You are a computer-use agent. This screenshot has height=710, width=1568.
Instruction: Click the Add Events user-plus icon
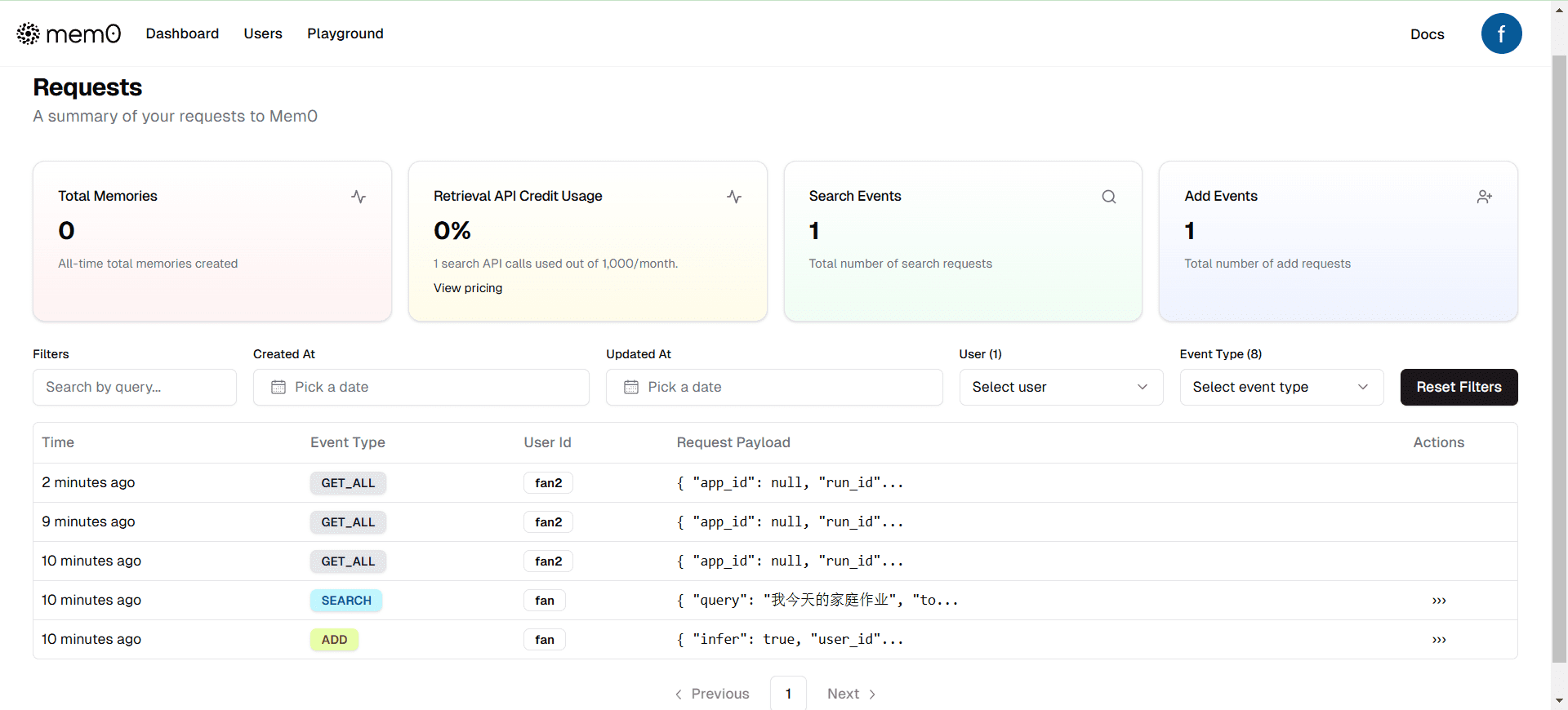[1485, 197]
